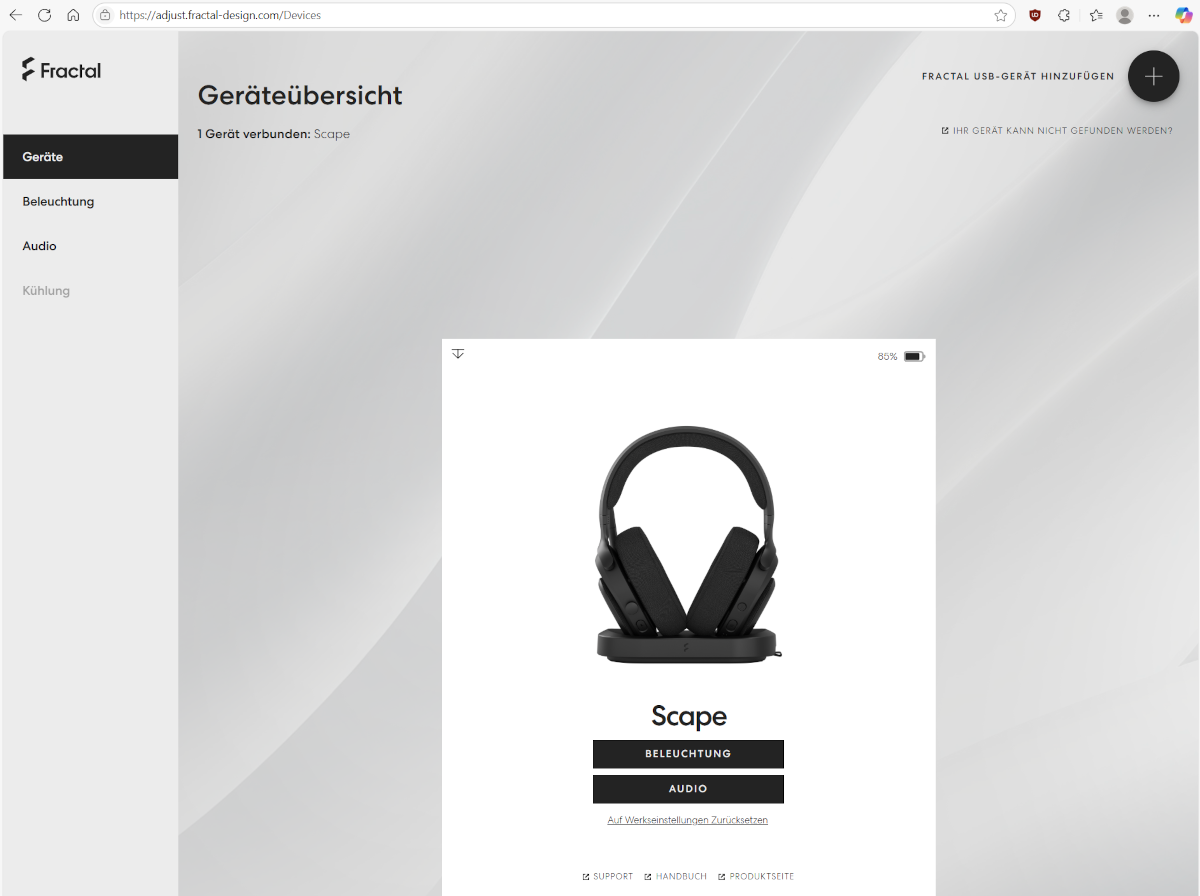Click the Fractal logo in sidebar
Screen dimensions: 1200x896
click(61, 70)
